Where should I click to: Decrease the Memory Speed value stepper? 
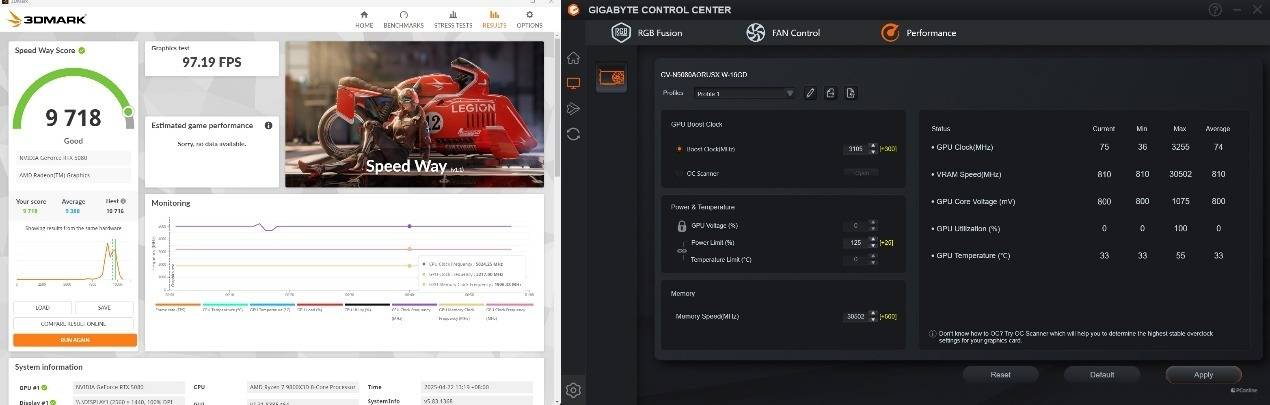(871, 320)
